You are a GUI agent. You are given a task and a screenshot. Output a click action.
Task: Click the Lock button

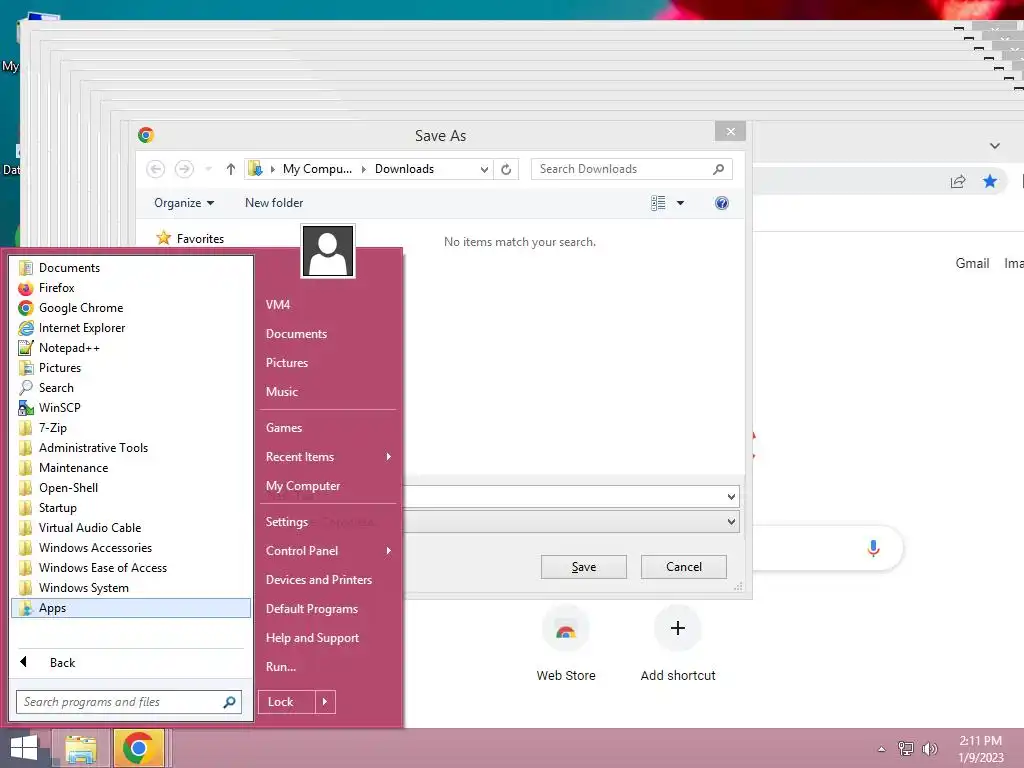(x=287, y=702)
